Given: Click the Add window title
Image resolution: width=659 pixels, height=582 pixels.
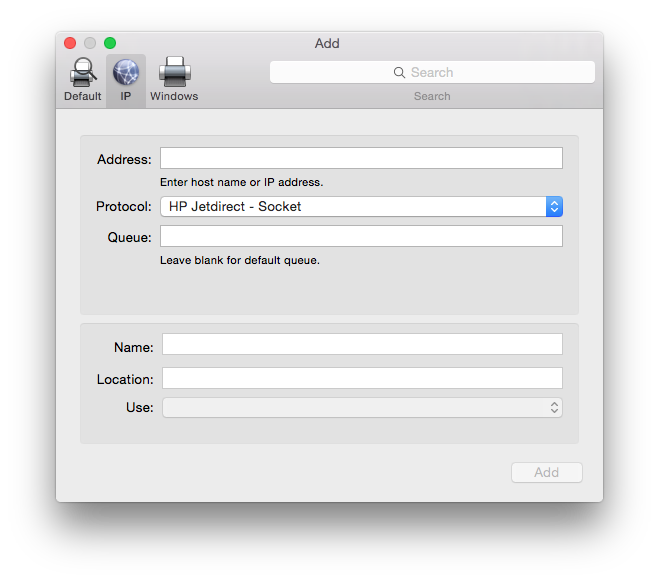Looking at the screenshot, I should [x=327, y=43].
